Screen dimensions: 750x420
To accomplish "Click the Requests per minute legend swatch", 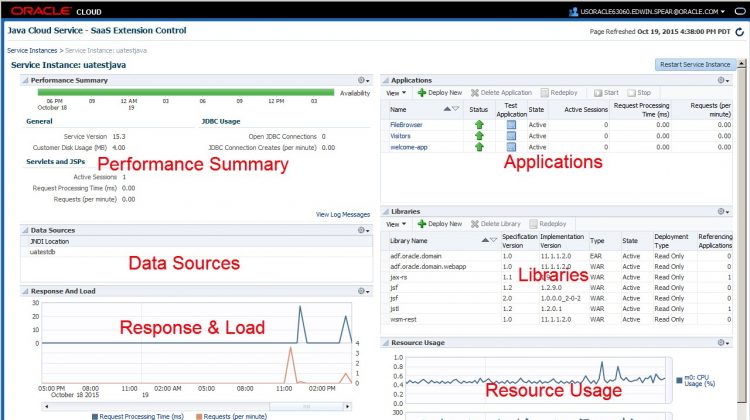I will tap(199, 417).
